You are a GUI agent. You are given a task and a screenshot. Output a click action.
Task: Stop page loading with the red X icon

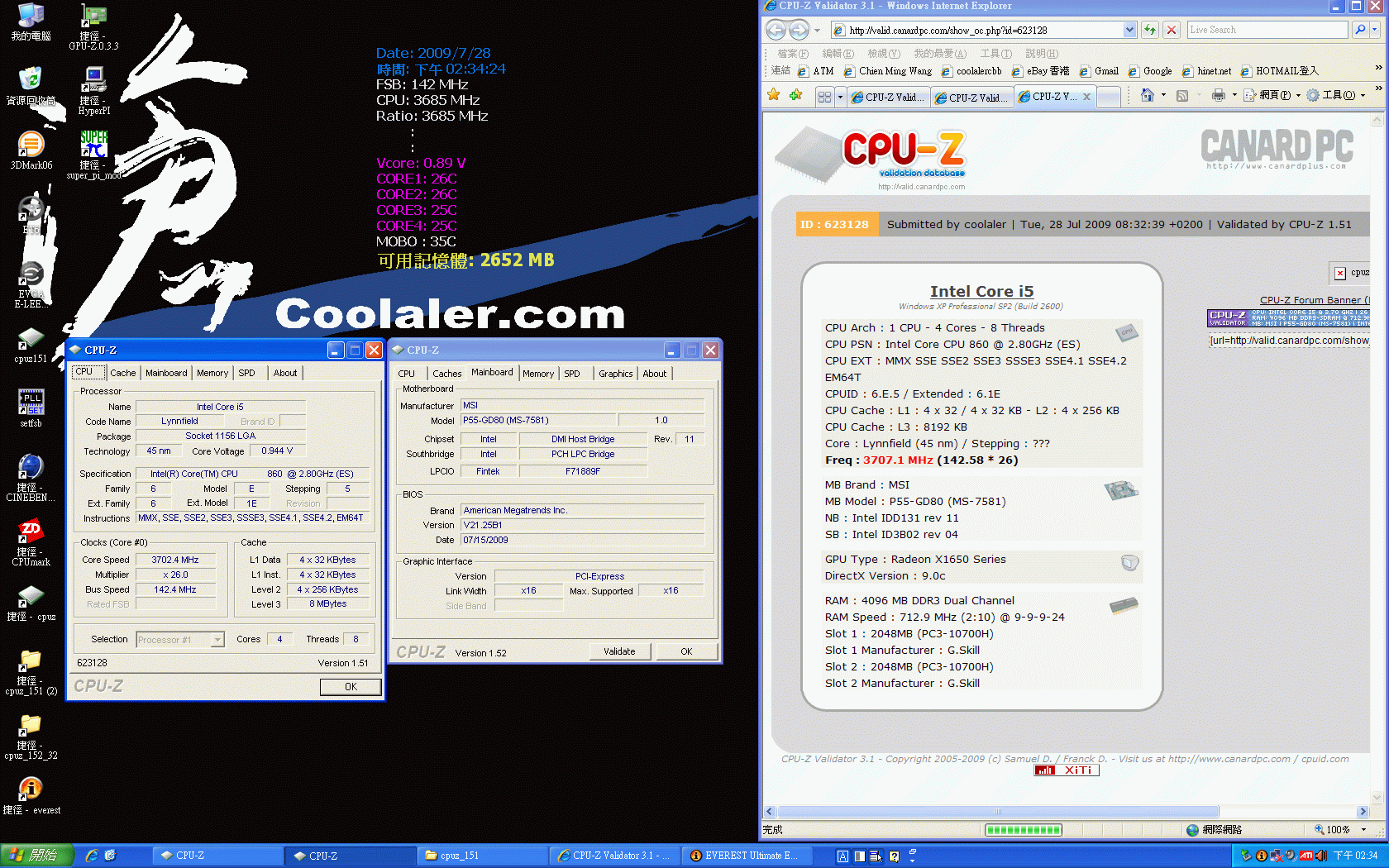point(1171,30)
